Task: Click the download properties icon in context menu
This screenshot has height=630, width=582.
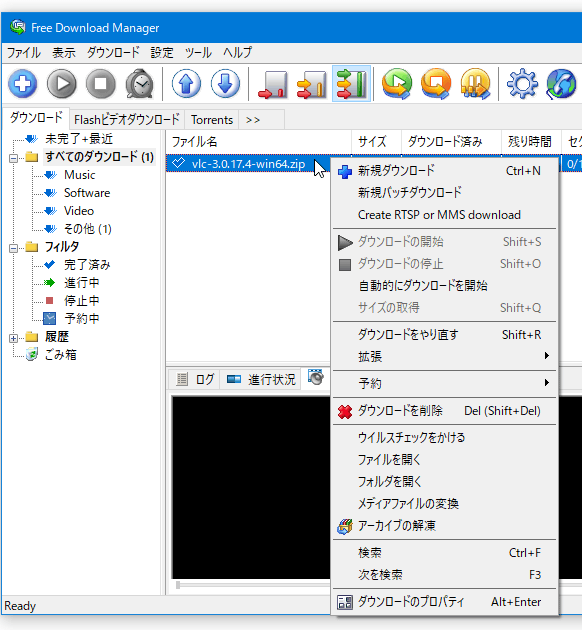Action: (345, 602)
